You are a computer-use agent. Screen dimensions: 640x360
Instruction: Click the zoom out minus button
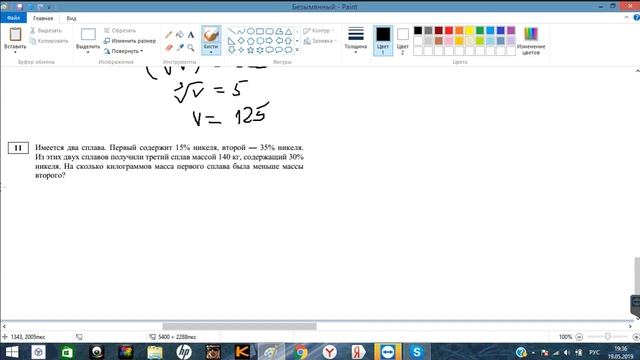[579, 337]
